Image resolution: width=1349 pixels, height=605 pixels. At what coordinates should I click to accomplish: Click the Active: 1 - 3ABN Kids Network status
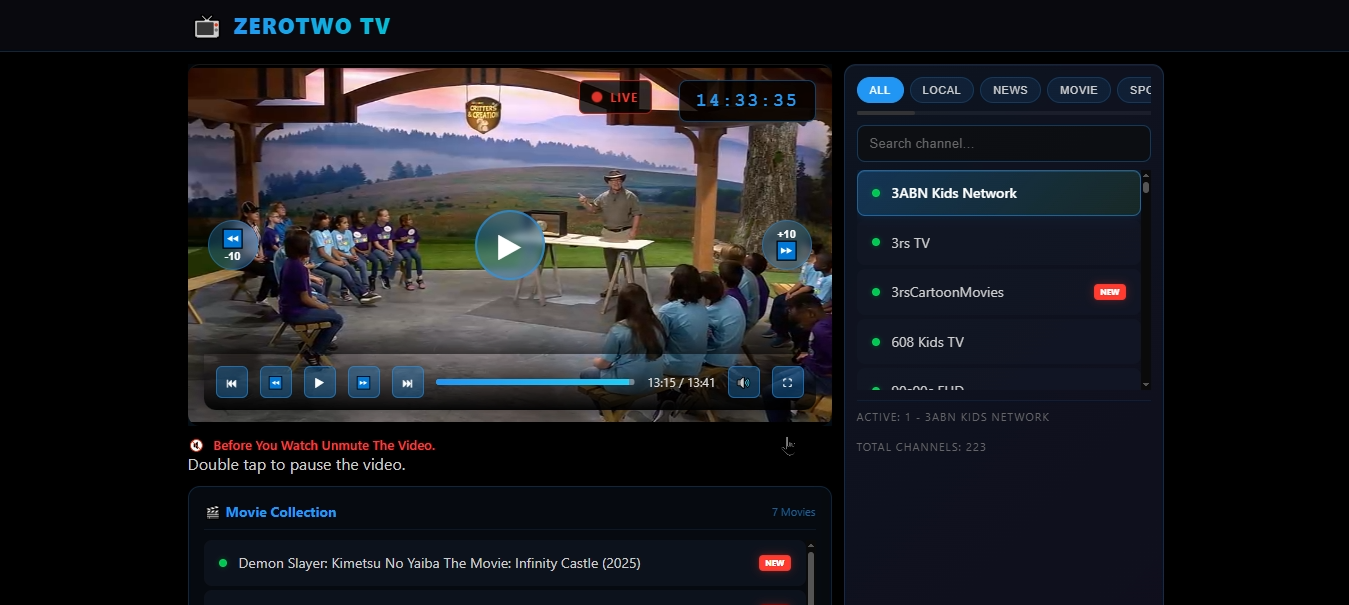click(953, 417)
